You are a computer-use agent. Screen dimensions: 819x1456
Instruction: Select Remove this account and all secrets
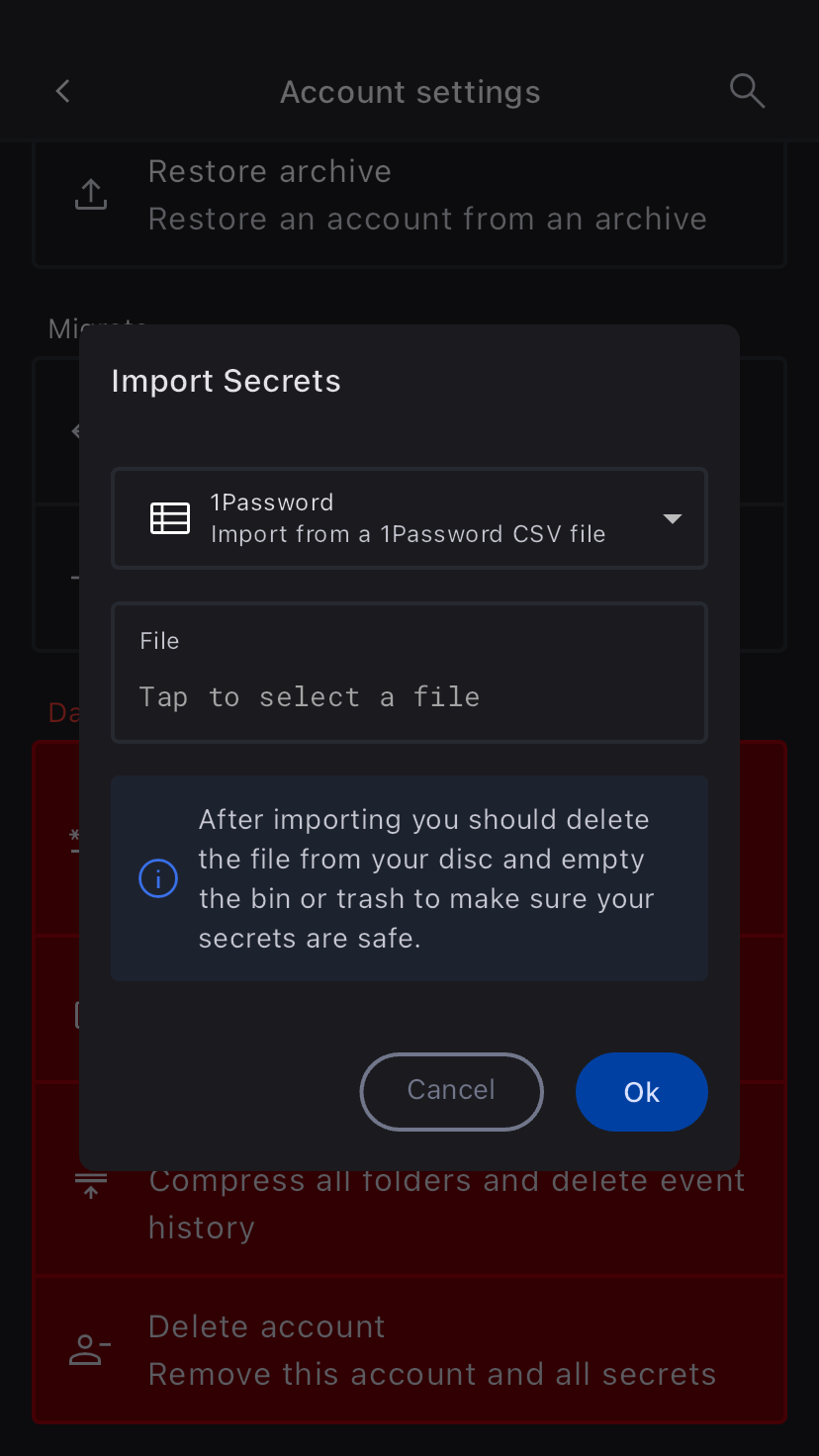pyautogui.click(x=431, y=1374)
